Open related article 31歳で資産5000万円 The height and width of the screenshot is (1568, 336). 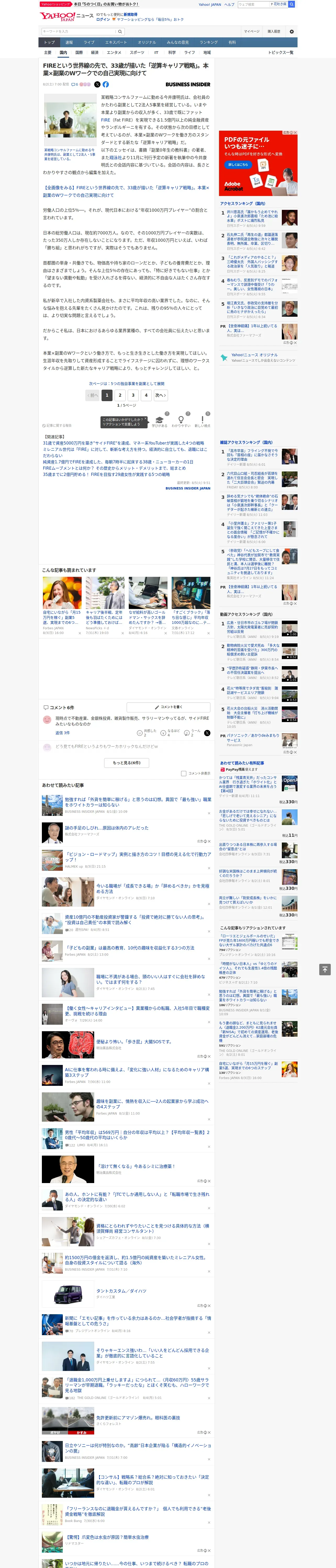123,443
